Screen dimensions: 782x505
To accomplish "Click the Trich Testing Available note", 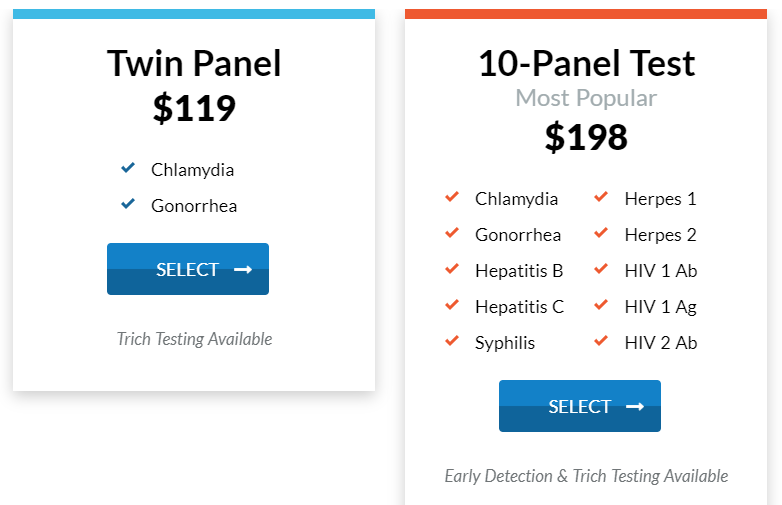I will point(194,339).
